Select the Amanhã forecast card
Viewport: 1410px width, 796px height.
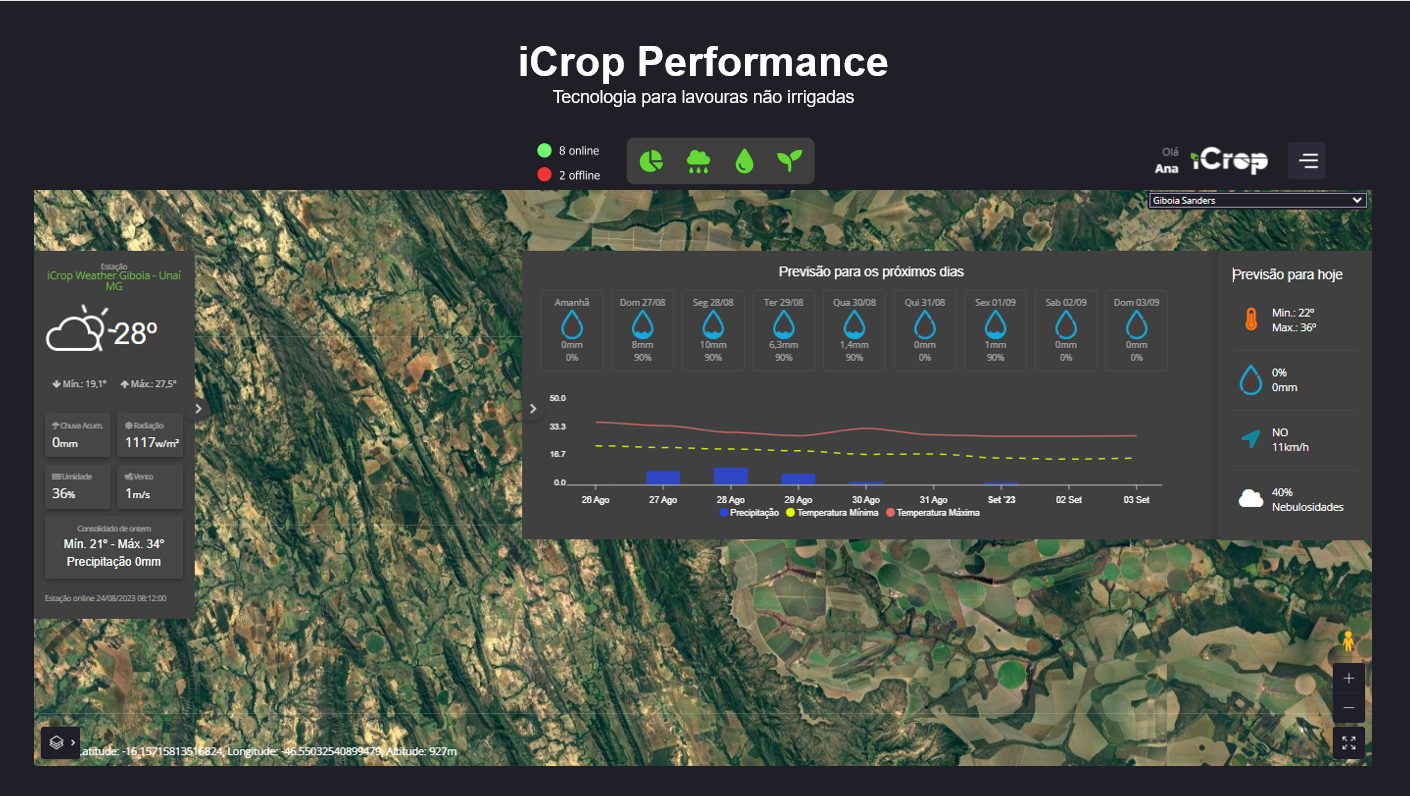[572, 330]
